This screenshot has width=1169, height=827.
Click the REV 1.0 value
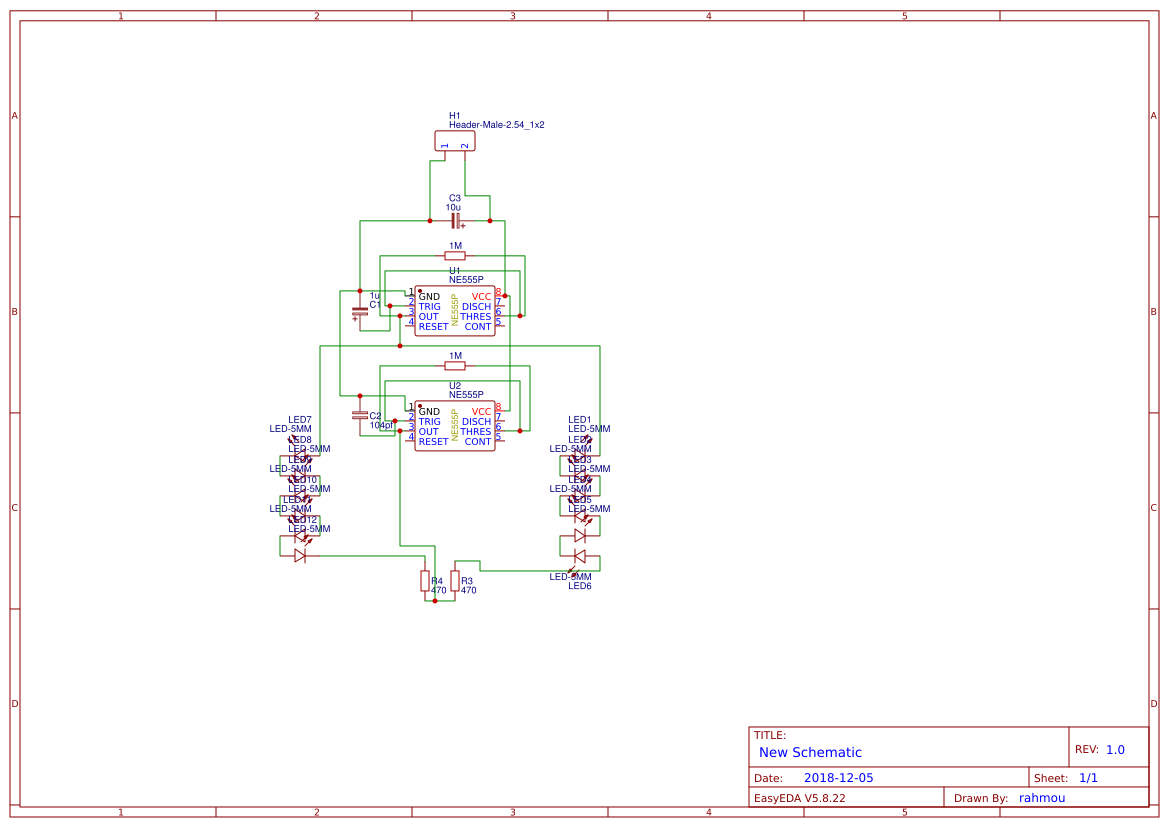point(1115,750)
